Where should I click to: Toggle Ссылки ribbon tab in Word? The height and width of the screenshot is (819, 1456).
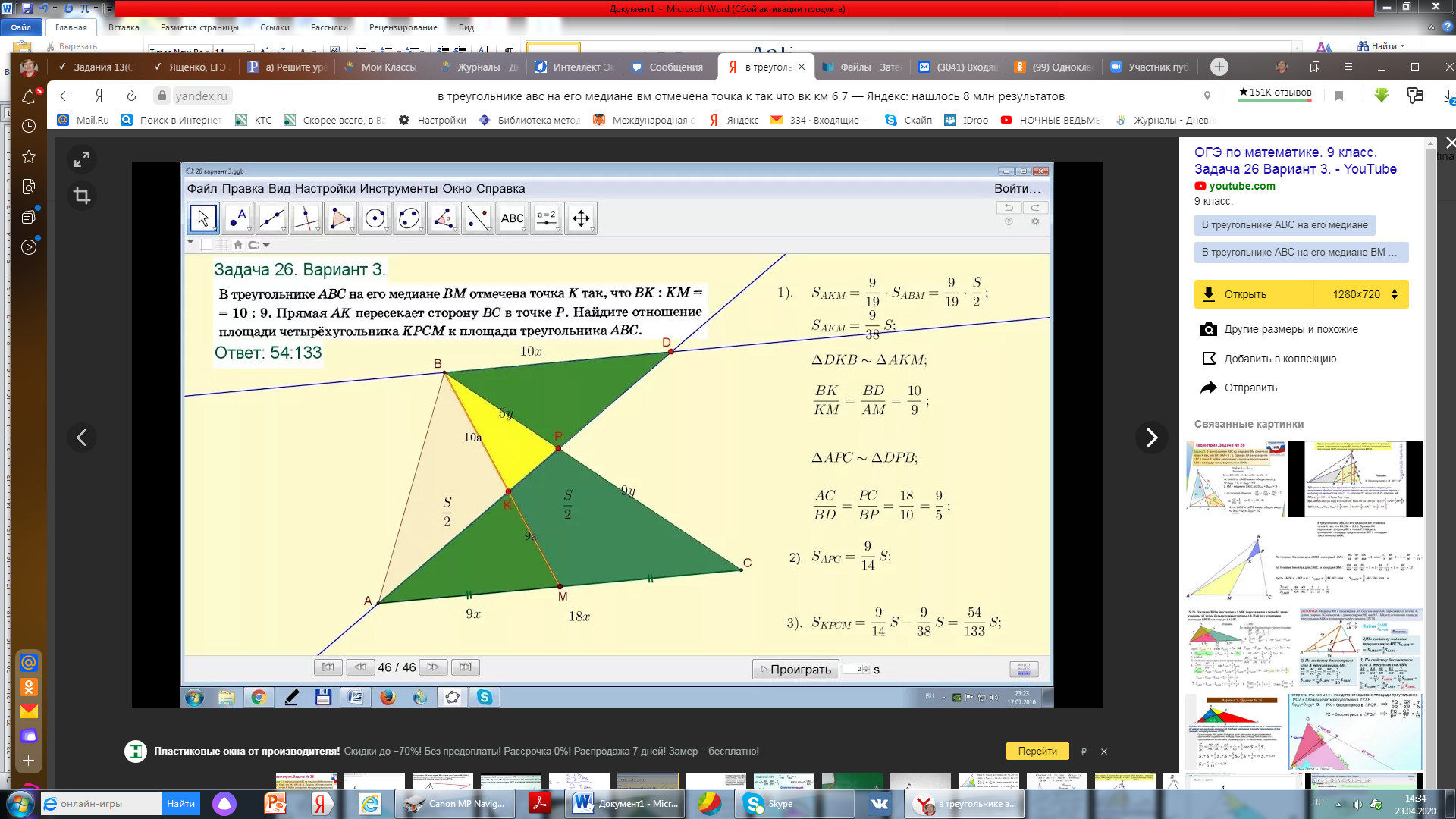coord(275,27)
